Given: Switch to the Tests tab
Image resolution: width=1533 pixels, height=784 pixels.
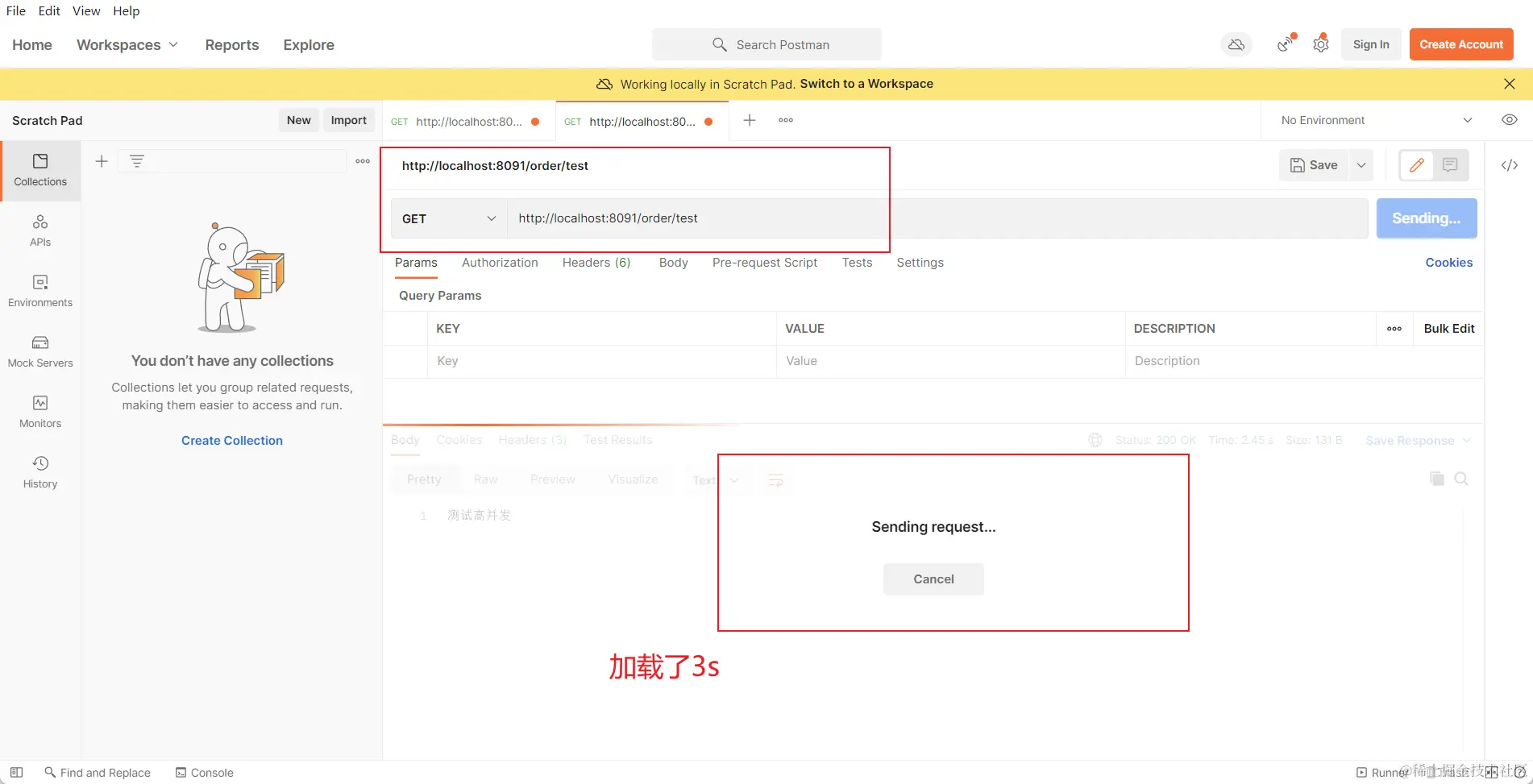Looking at the screenshot, I should [x=858, y=263].
